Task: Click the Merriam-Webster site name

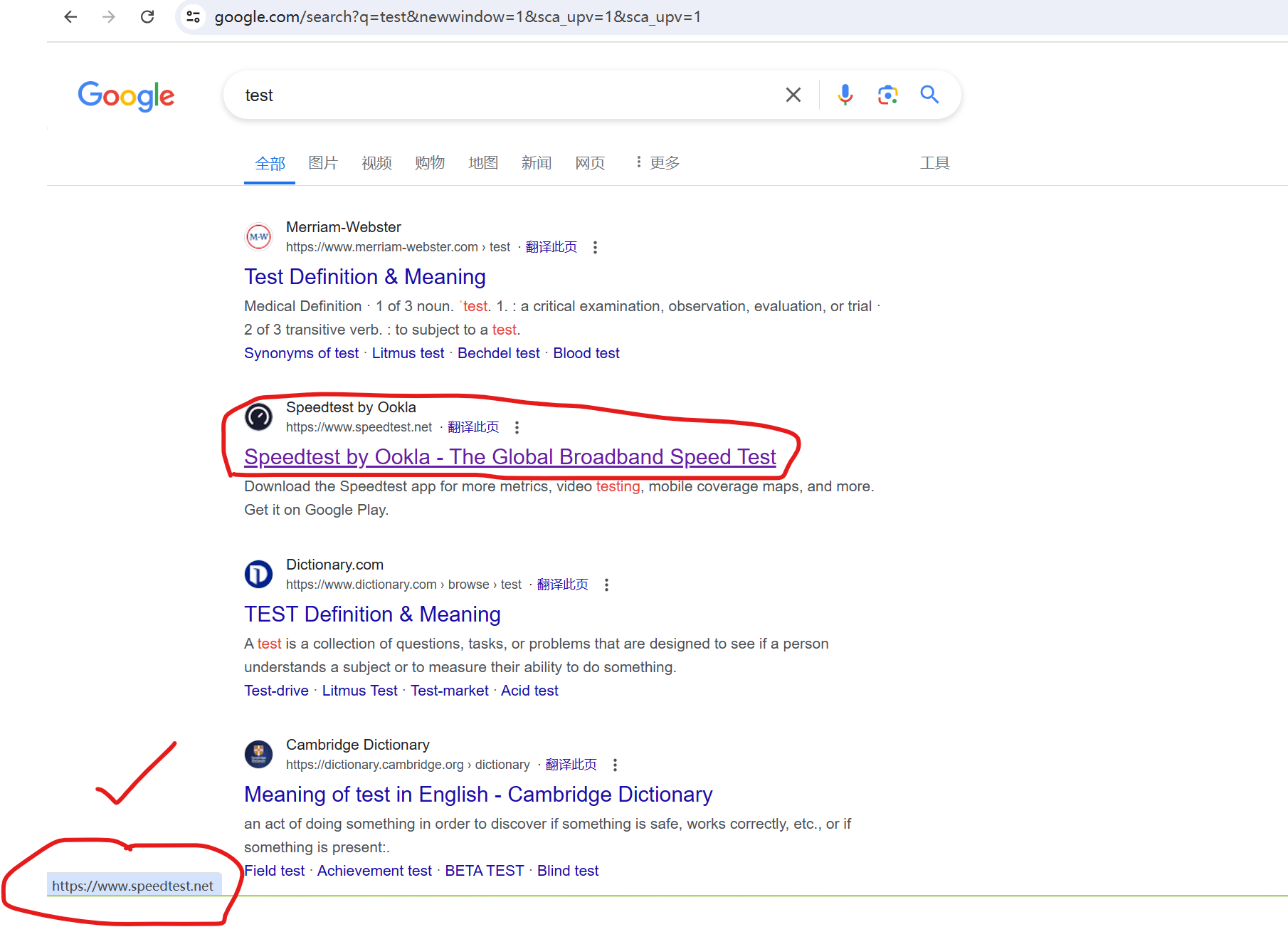Action: (x=344, y=227)
